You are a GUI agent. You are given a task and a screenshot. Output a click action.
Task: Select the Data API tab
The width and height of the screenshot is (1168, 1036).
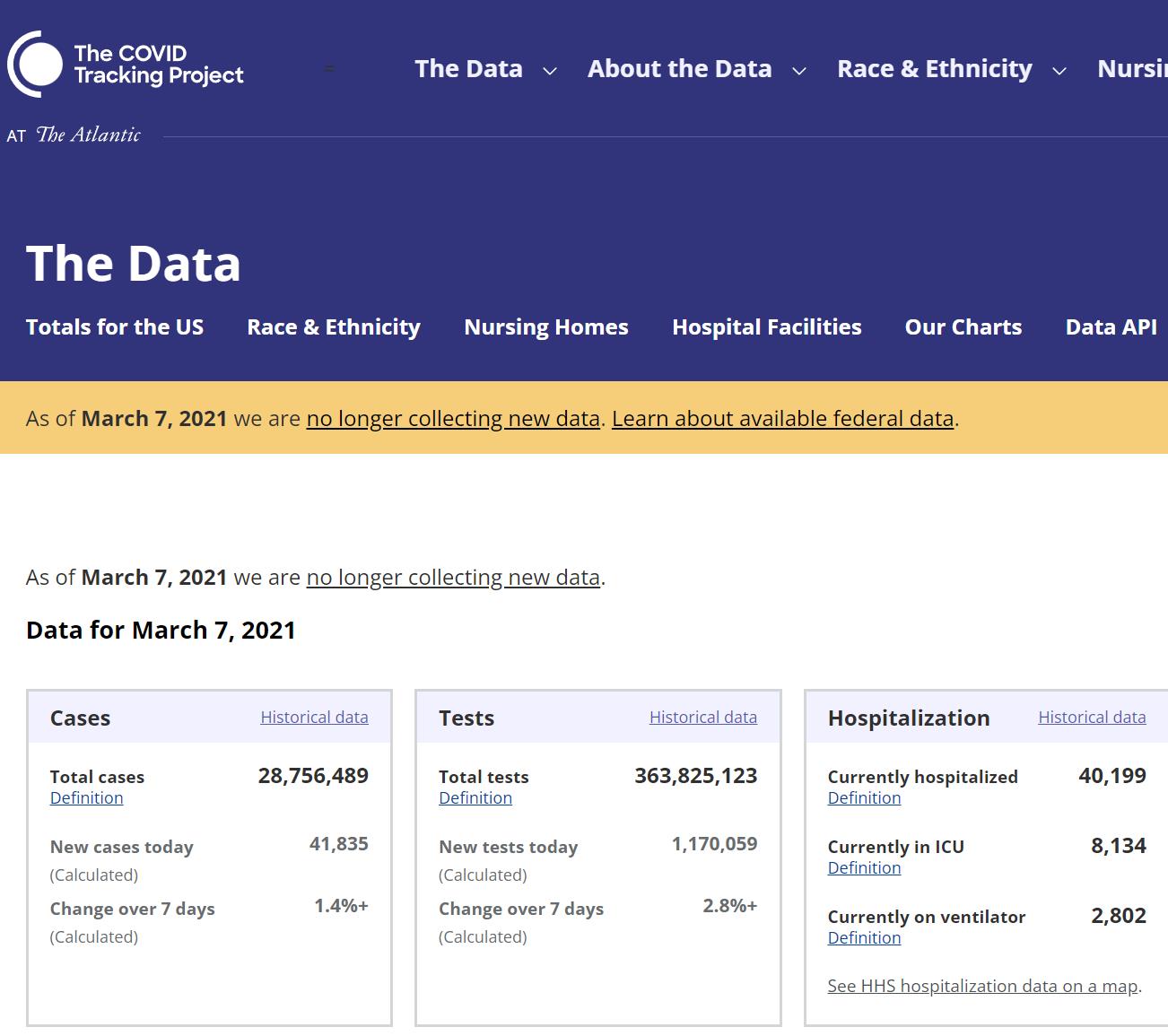tap(1111, 327)
